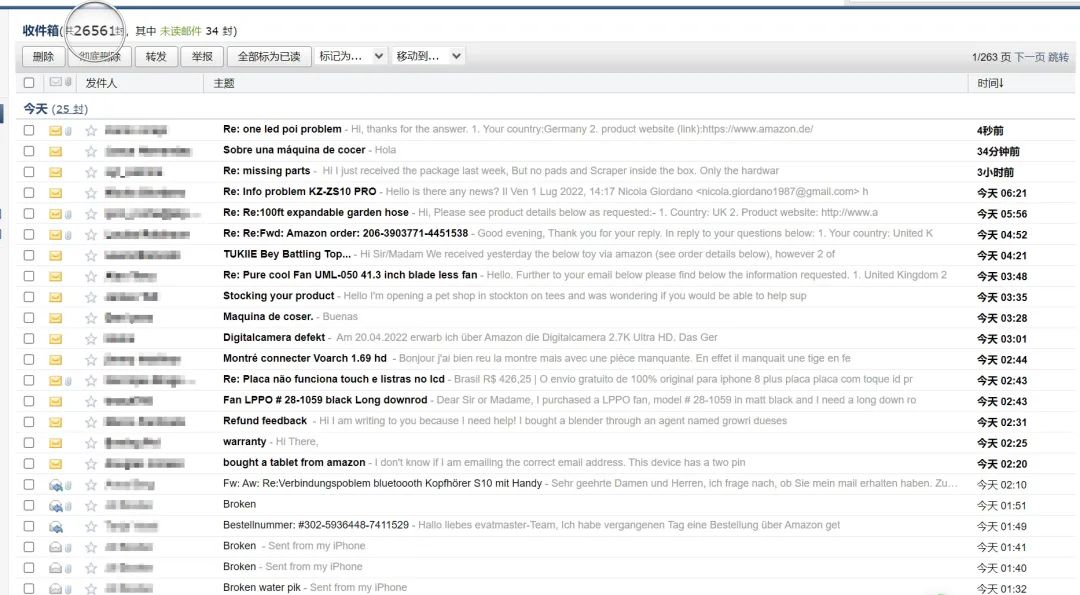Click the 转发 forward button
Screen dimensions: 1080x595
[x=156, y=56]
